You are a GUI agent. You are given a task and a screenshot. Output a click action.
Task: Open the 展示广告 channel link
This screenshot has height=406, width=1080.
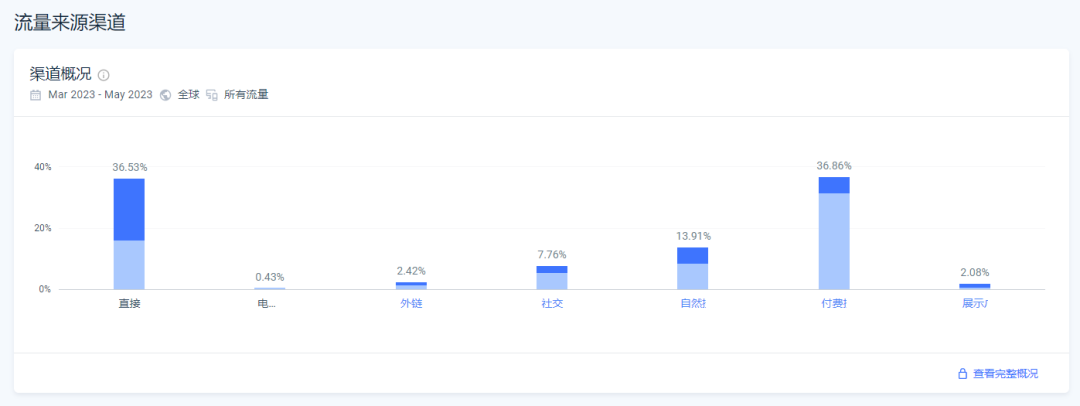click(x=974, y=304)
